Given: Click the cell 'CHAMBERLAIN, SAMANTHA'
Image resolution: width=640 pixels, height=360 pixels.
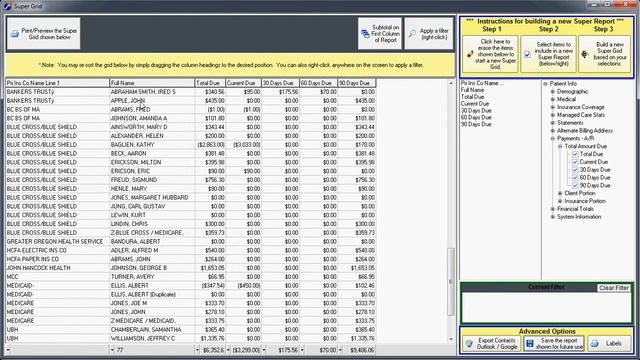Looking at the screenshot, I should click(152, 329).
